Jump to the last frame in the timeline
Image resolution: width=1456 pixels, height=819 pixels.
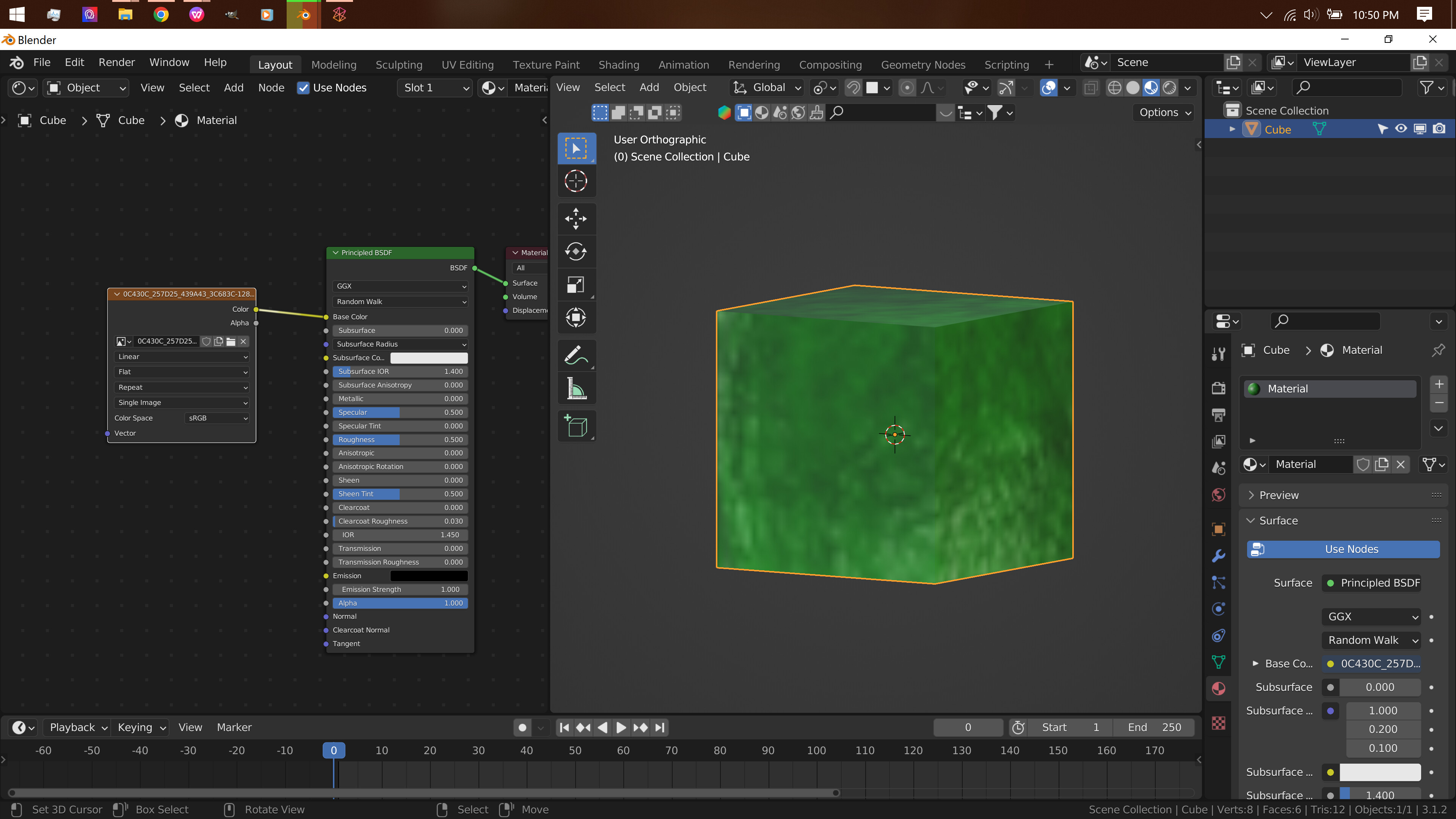[x=660, y=728]
